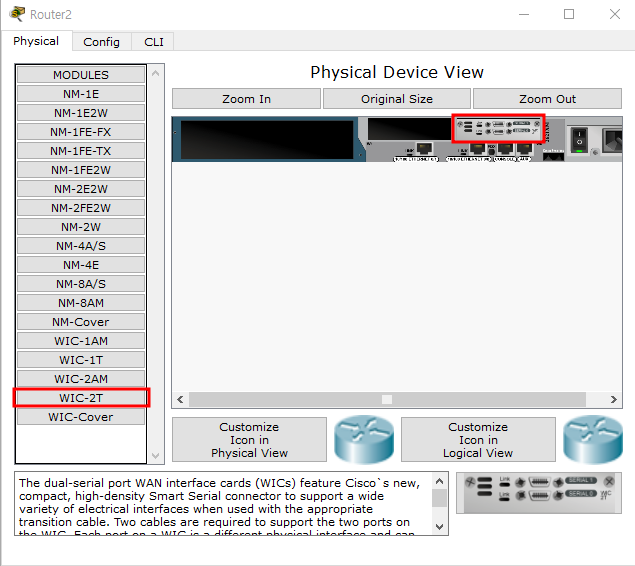Click the description box scroll up arrow
The image size is (635, 566).
pyautogui.click(x=440, y=481)
